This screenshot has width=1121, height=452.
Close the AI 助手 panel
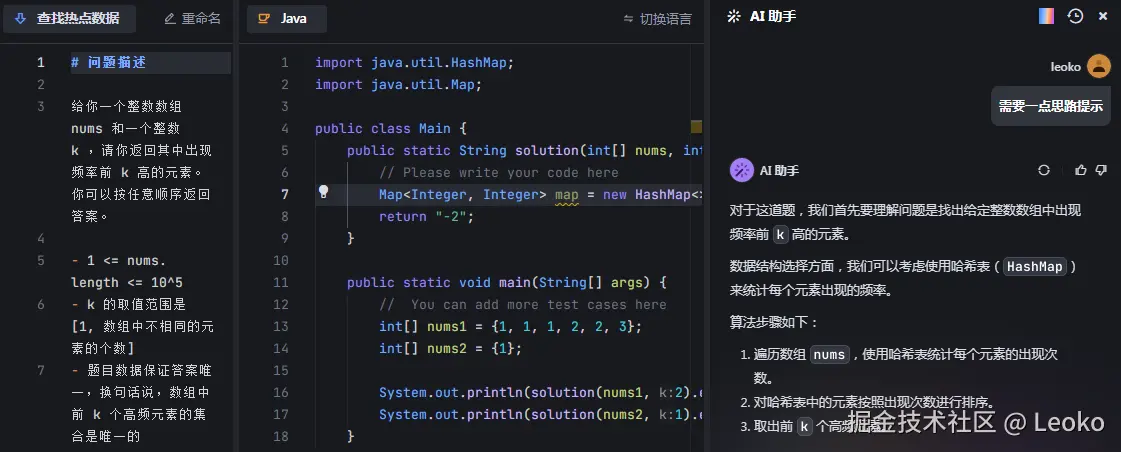pos(1103,16)
